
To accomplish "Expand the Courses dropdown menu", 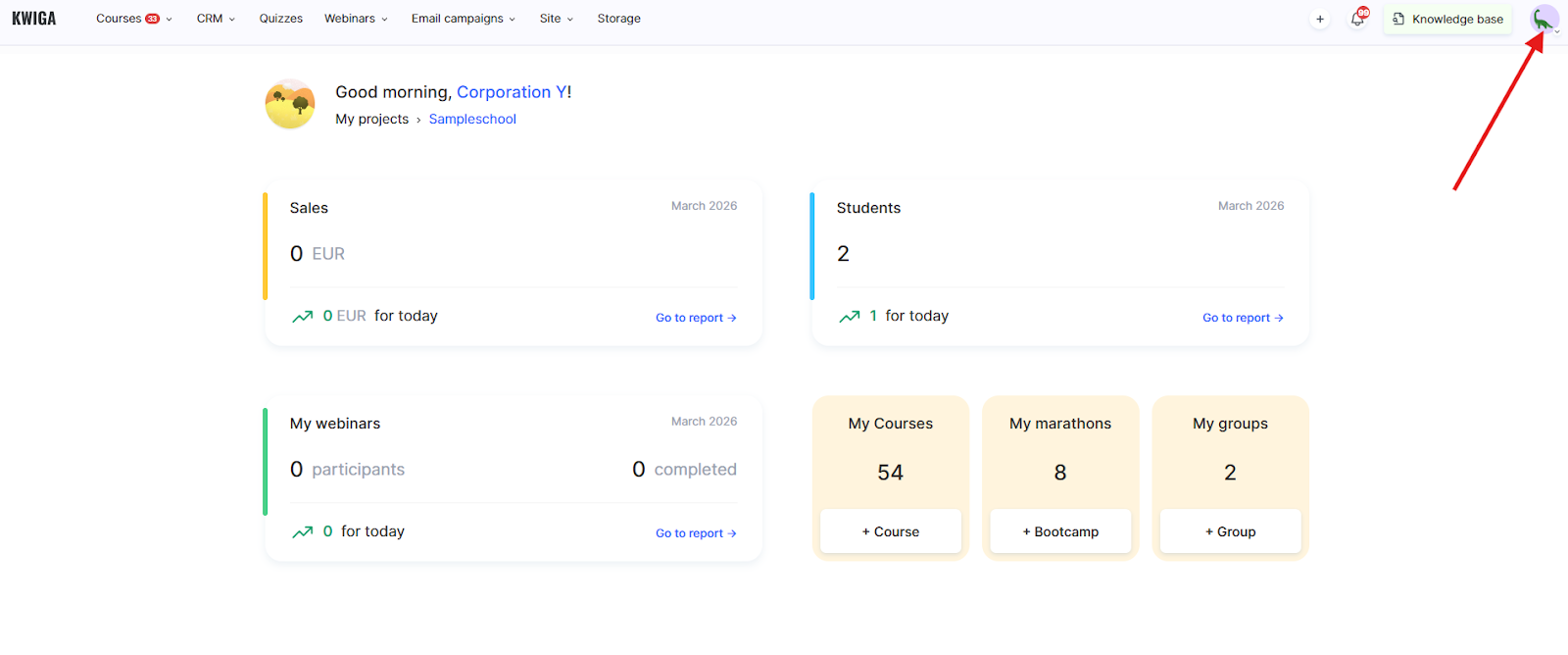I will [133, 19].
